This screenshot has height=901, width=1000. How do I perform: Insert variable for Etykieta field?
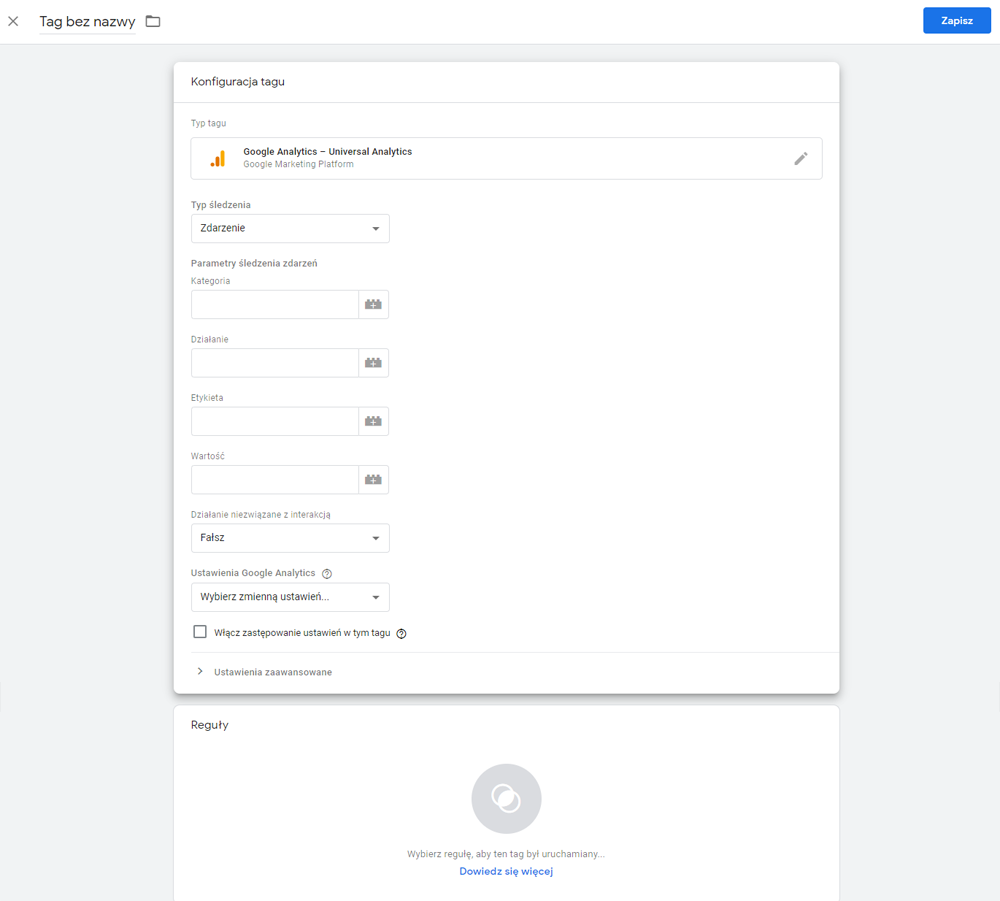373,421
